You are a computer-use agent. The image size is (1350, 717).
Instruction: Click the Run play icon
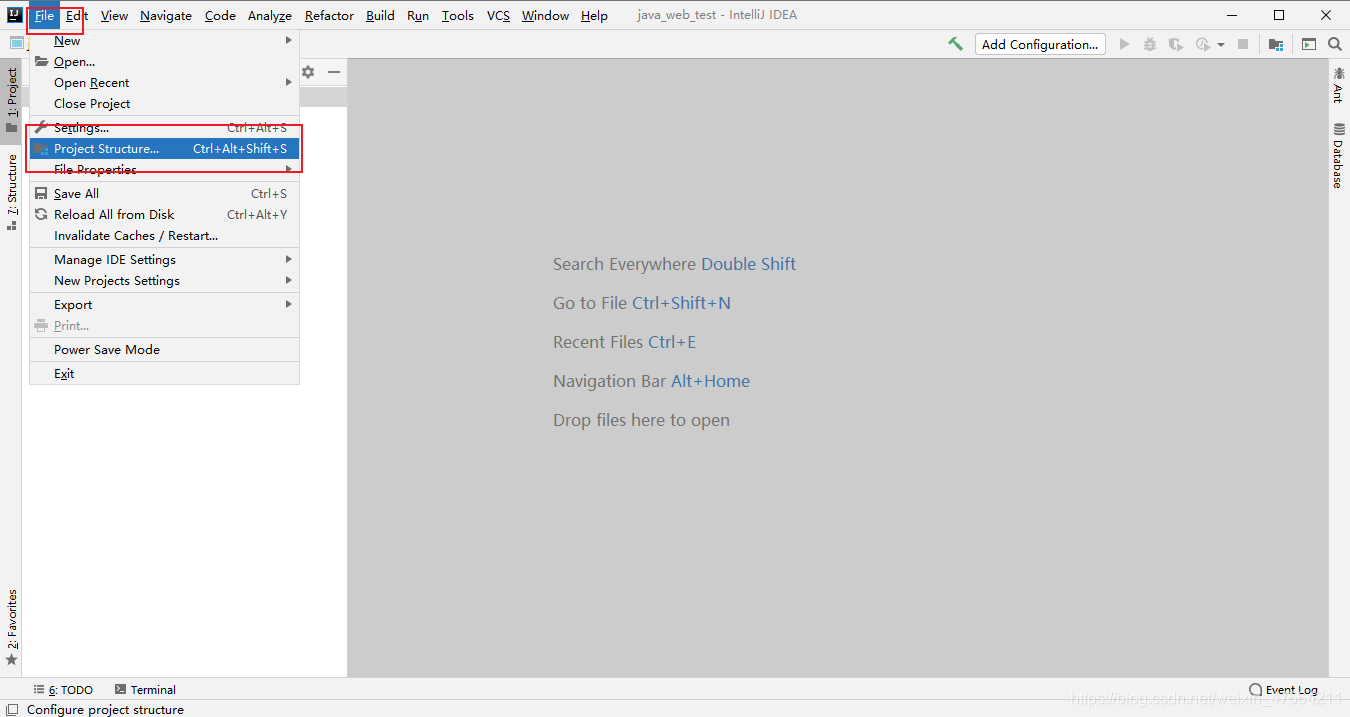coord(1125,44)
